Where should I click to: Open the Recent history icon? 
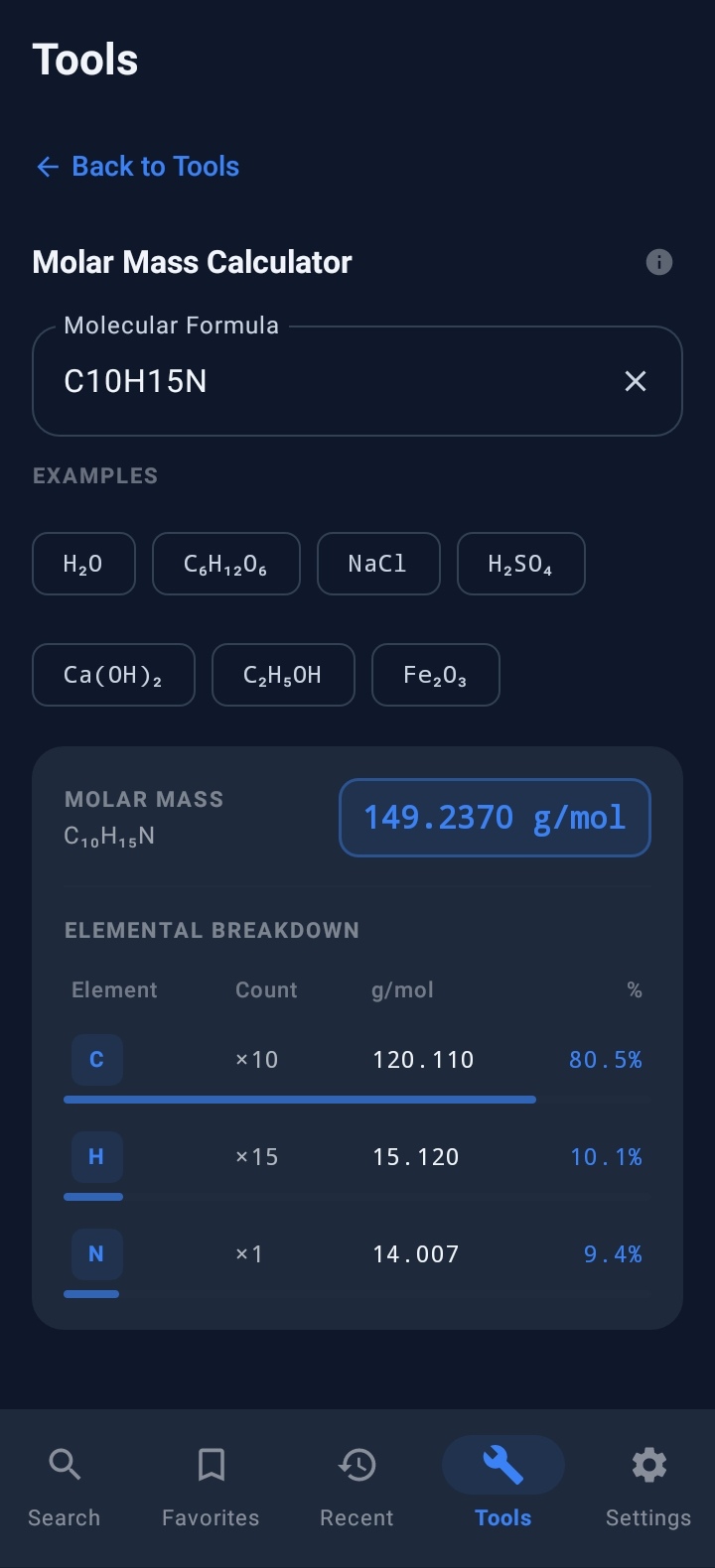[357, 1465]
